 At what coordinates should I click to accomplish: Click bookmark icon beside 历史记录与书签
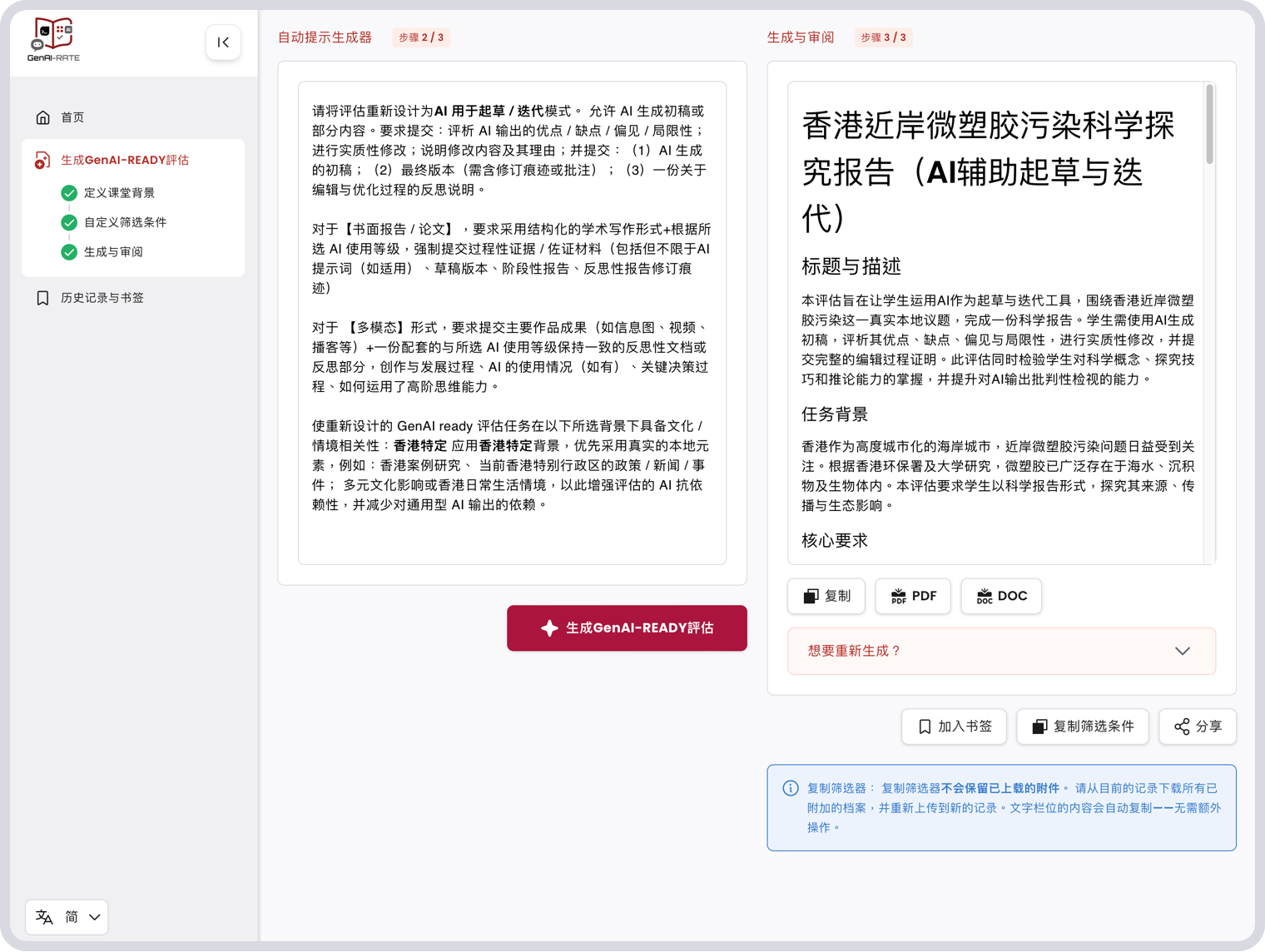(x=43, y=298)
